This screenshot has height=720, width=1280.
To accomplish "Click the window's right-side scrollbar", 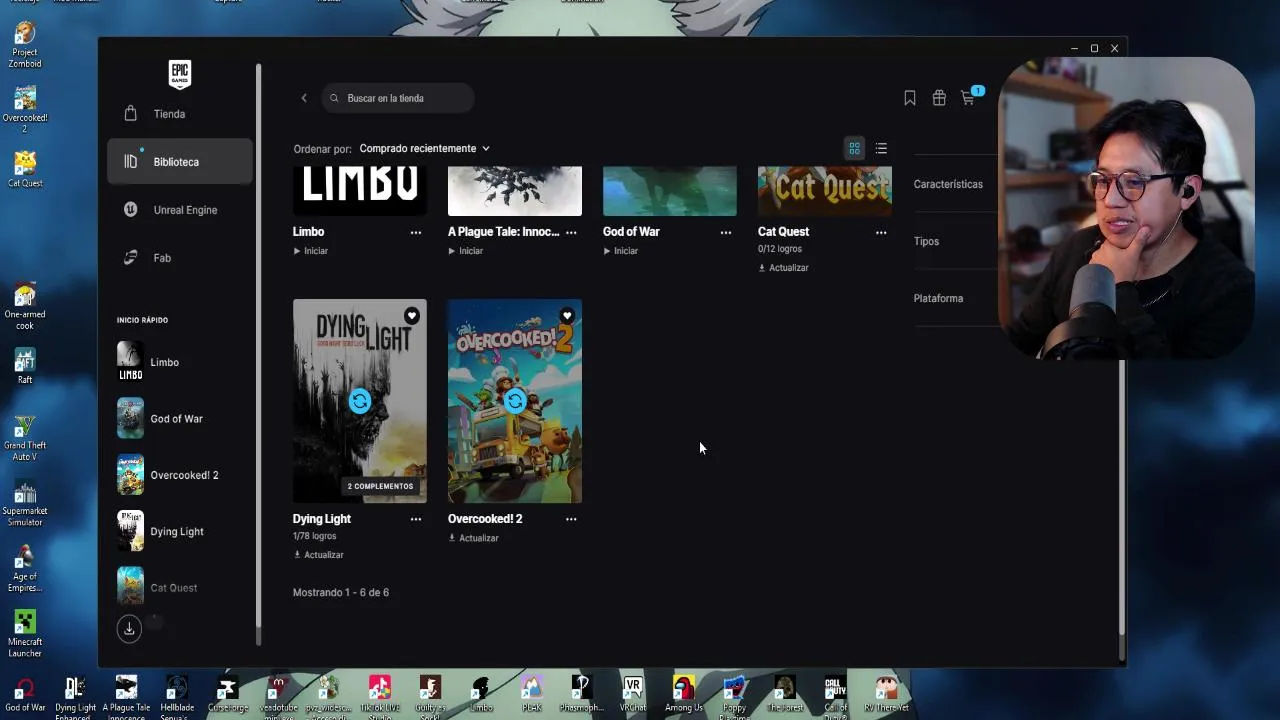I will (x=1122, y=497).
